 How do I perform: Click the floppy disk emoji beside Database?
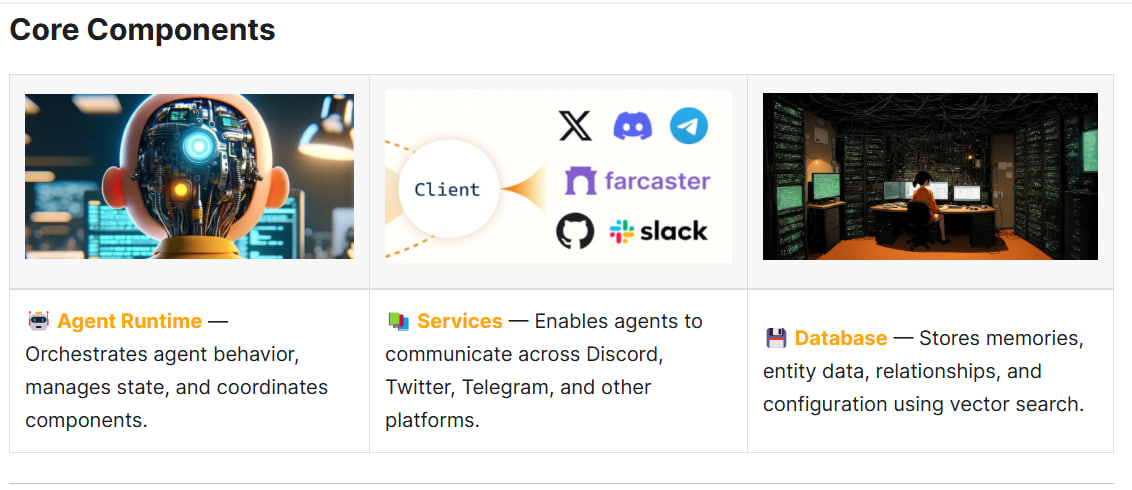(776, 338)
